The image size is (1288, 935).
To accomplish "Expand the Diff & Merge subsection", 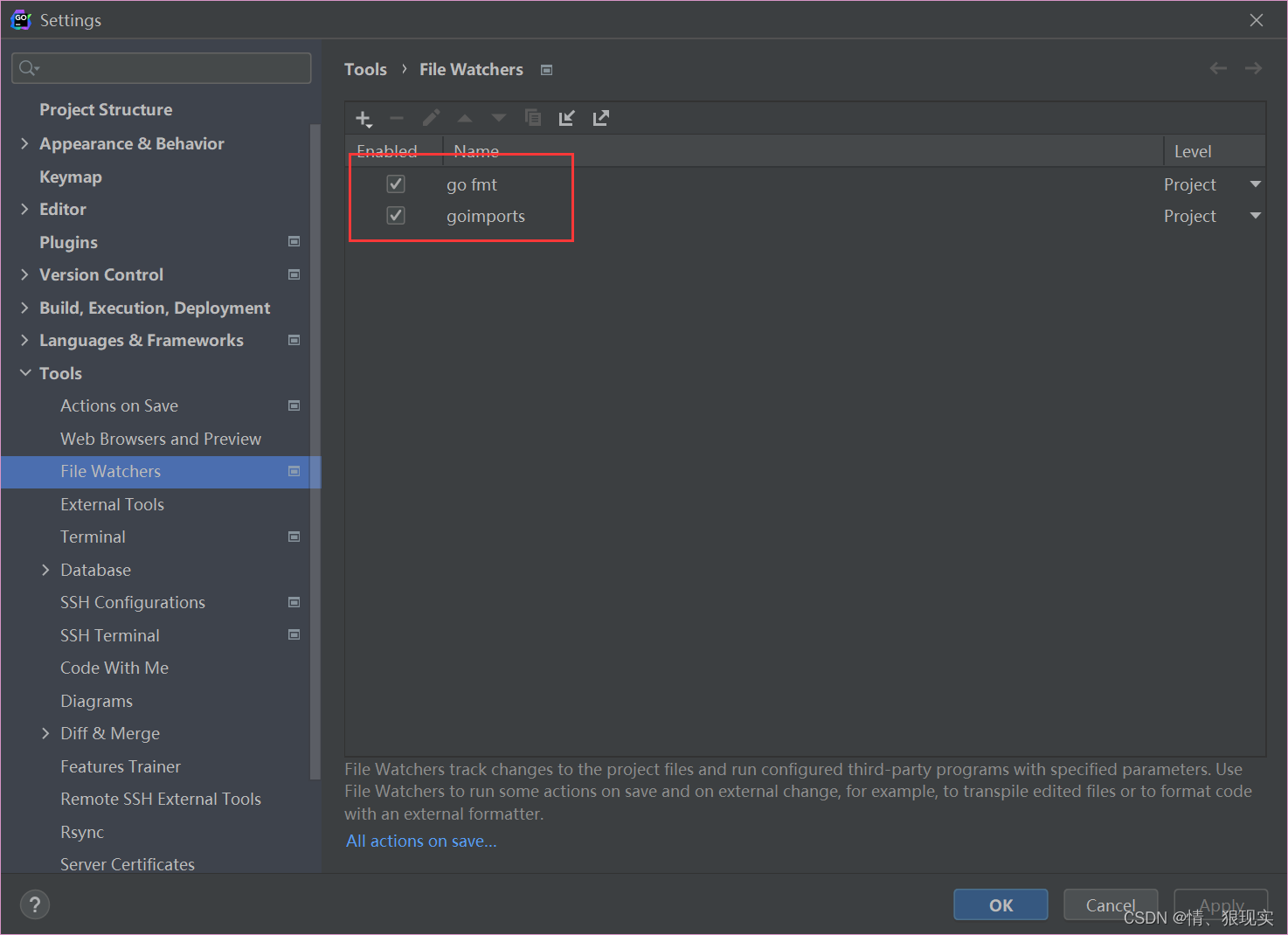I will pos(45,733).
